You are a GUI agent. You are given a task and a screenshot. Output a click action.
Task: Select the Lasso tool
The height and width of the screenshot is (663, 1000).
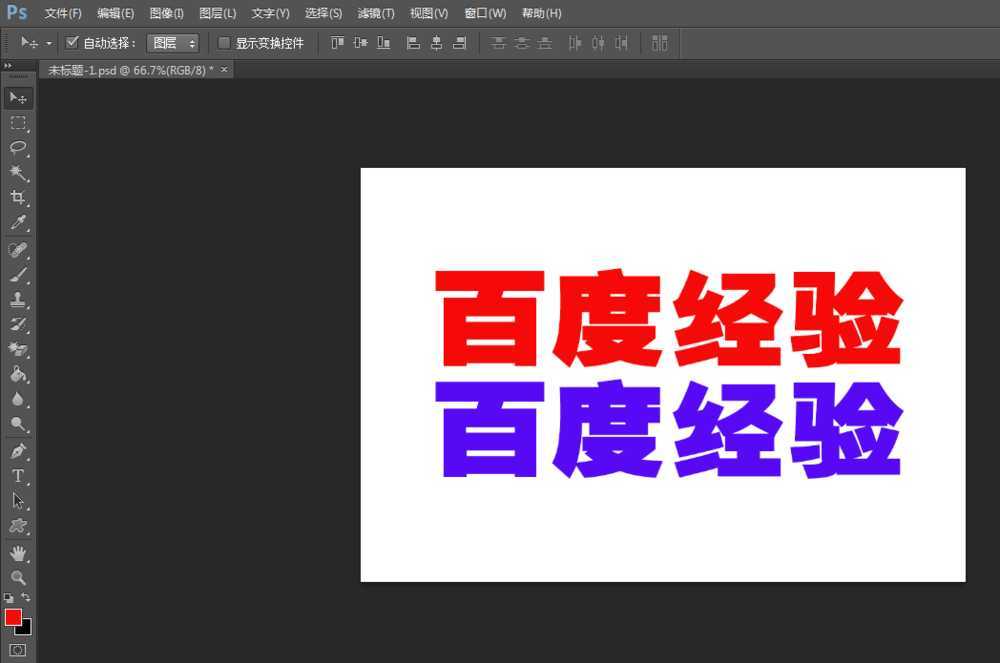tap(18, 148)
